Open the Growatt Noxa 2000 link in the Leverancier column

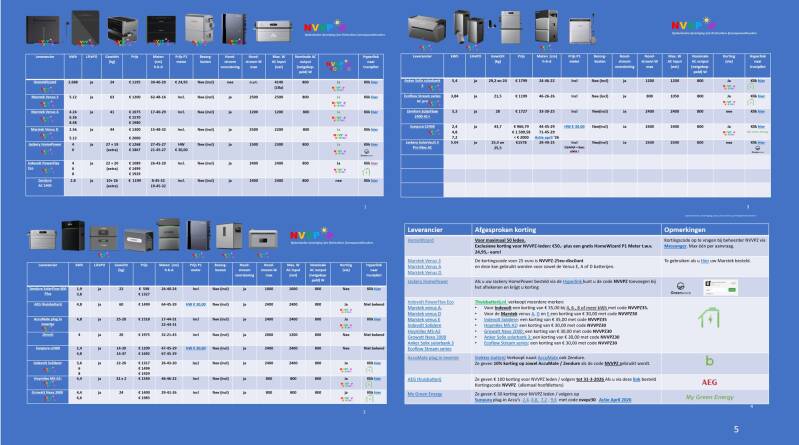click(427, 337)
